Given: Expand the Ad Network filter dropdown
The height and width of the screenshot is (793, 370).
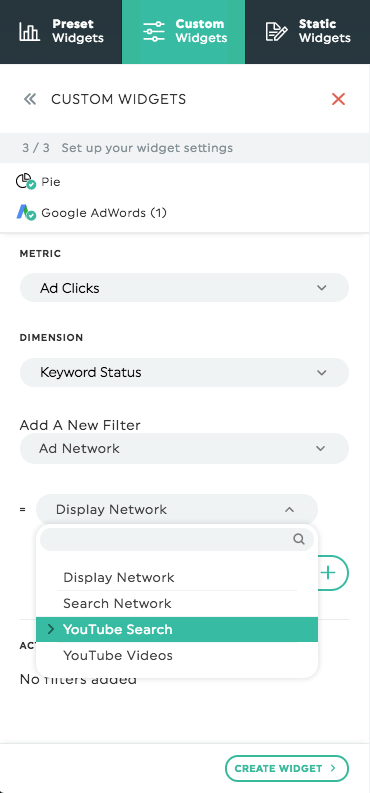Looking at the screenshot, I should (184, 449).
